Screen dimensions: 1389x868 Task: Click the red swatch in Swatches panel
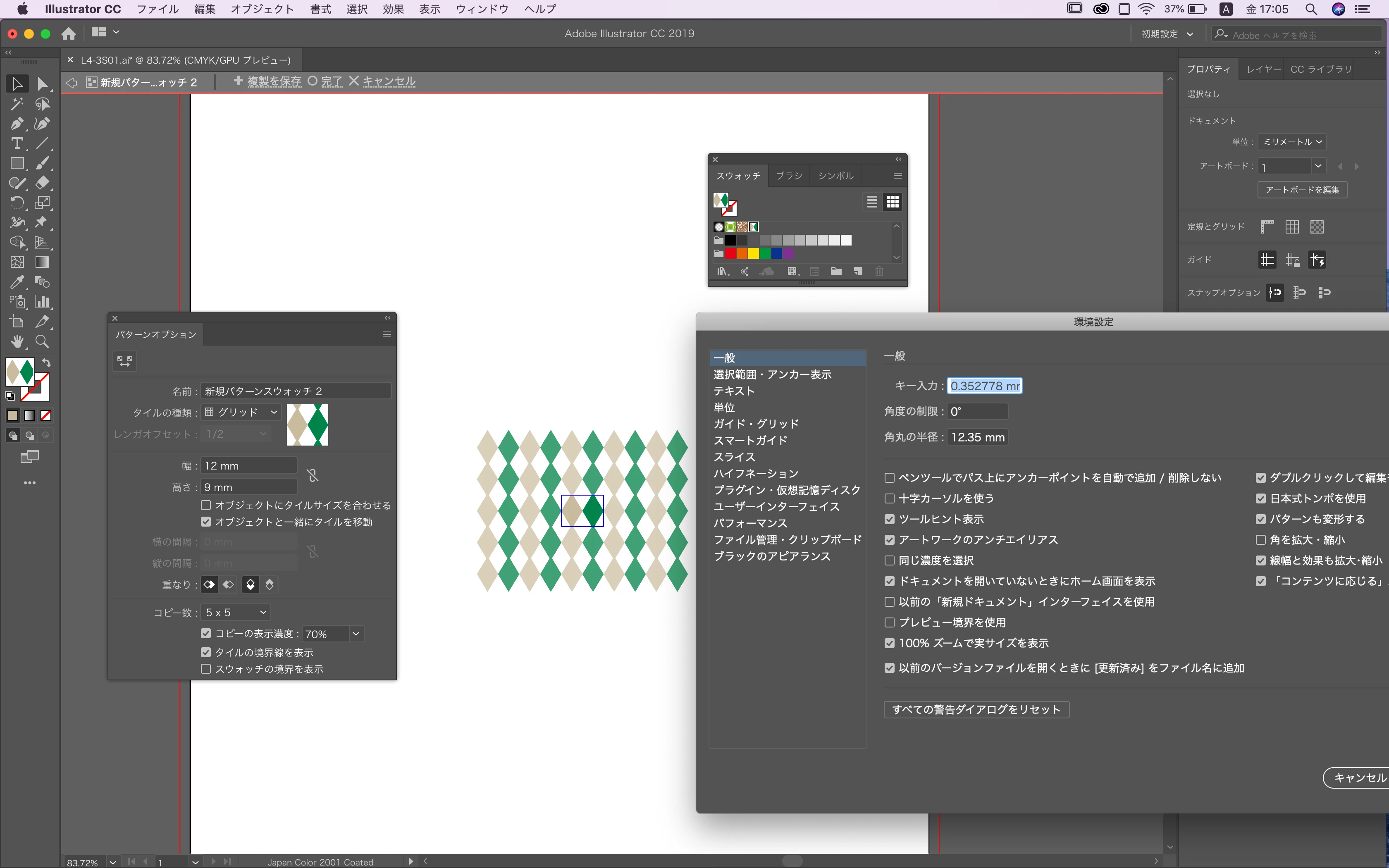730,253
